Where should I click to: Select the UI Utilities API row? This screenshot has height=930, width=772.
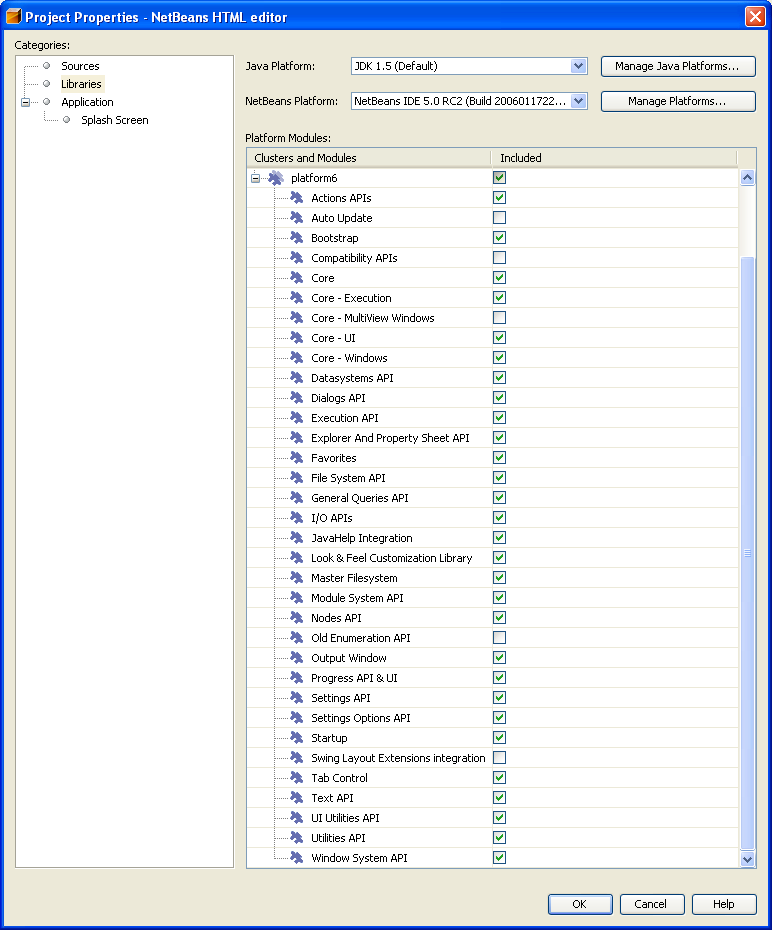492,818
